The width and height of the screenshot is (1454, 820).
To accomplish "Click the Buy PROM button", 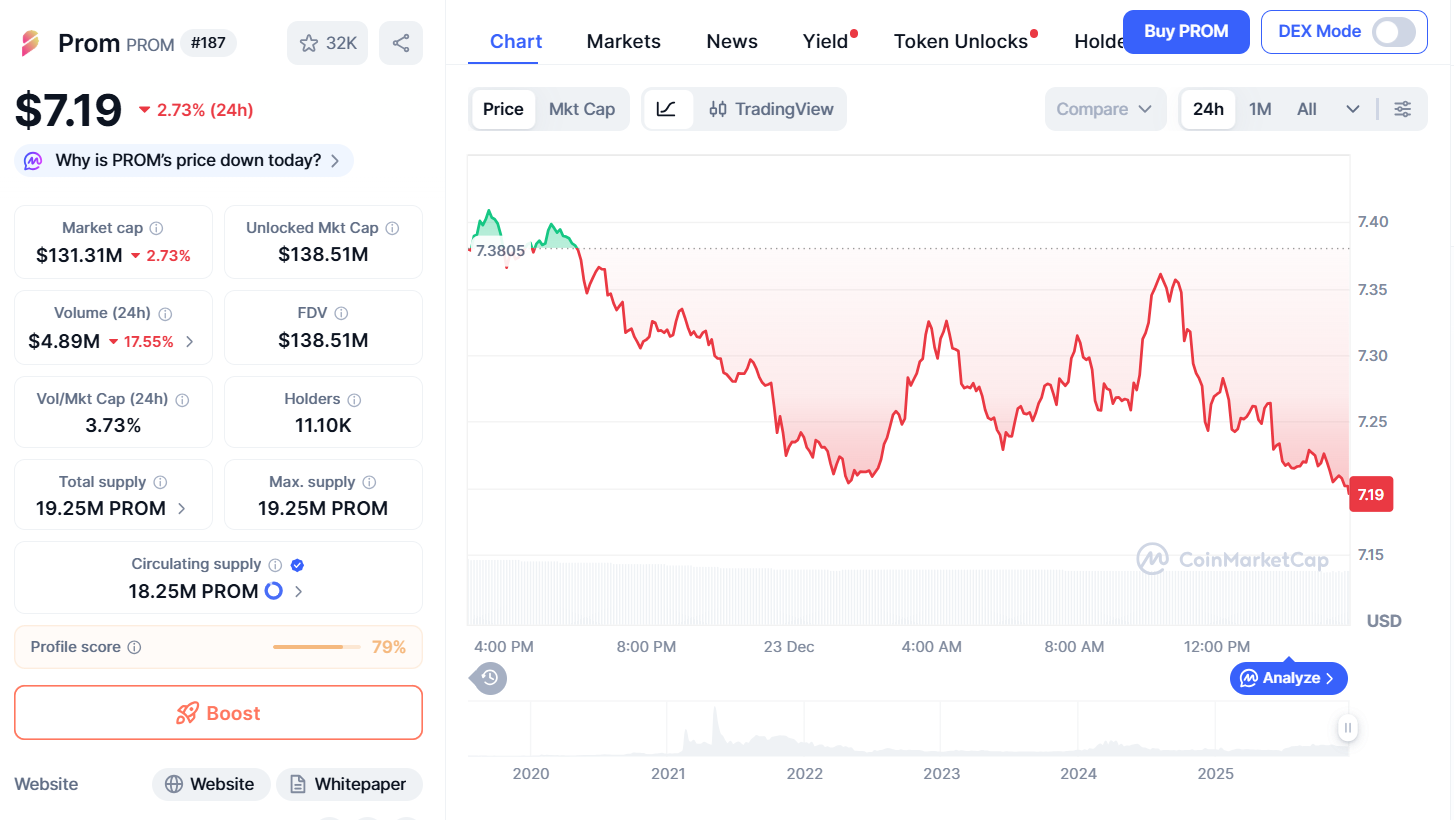I will point(1186,32).
